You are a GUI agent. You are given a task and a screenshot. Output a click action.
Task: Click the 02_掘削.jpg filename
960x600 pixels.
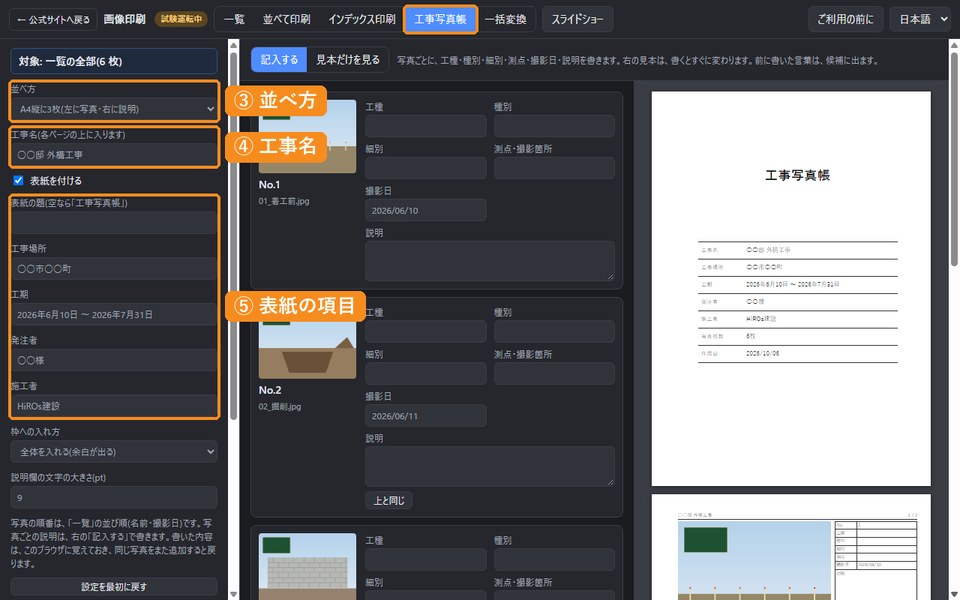pyautogui.click(x=280, y=407)
